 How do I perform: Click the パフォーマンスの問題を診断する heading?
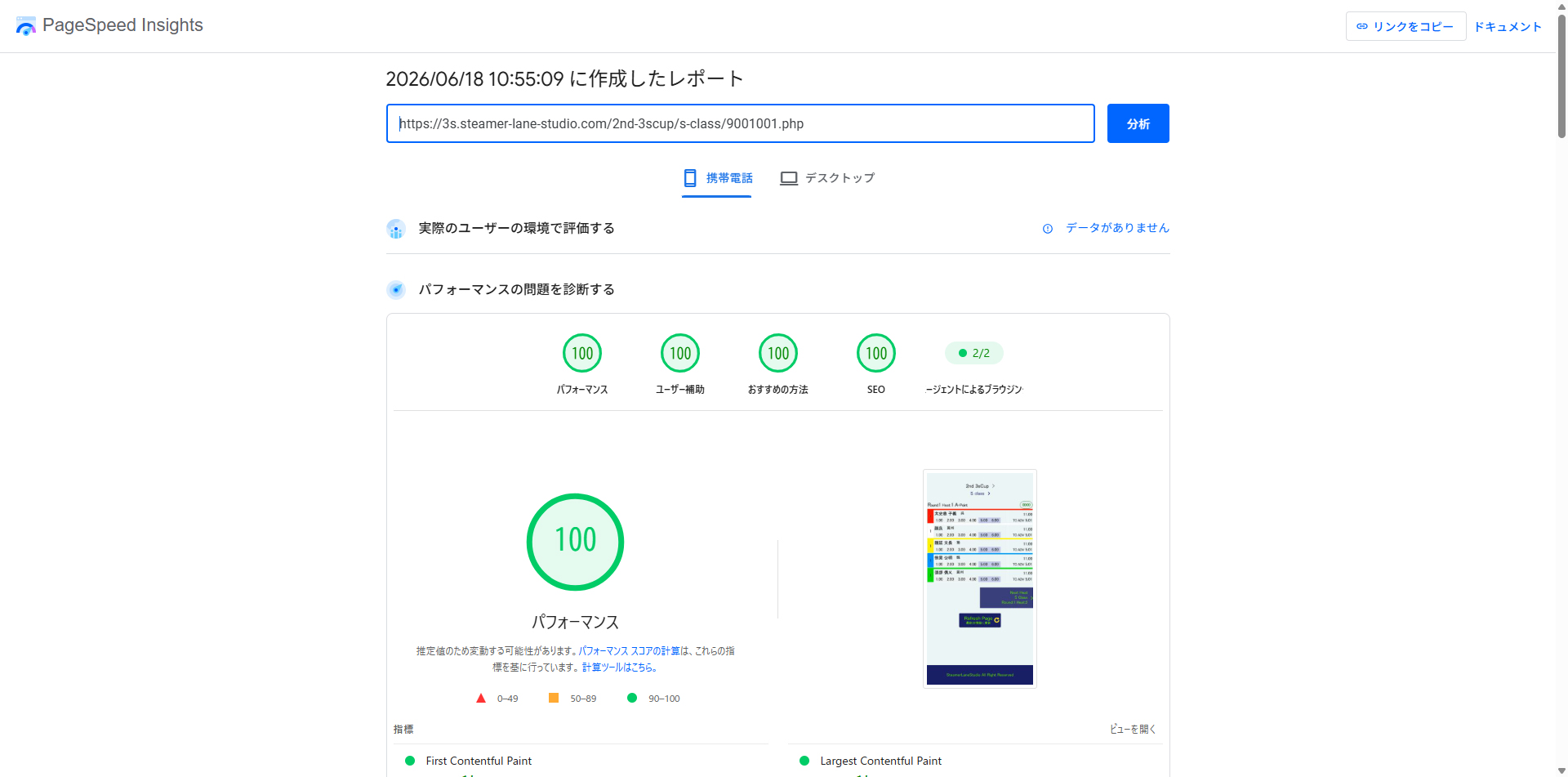[516, 289]
